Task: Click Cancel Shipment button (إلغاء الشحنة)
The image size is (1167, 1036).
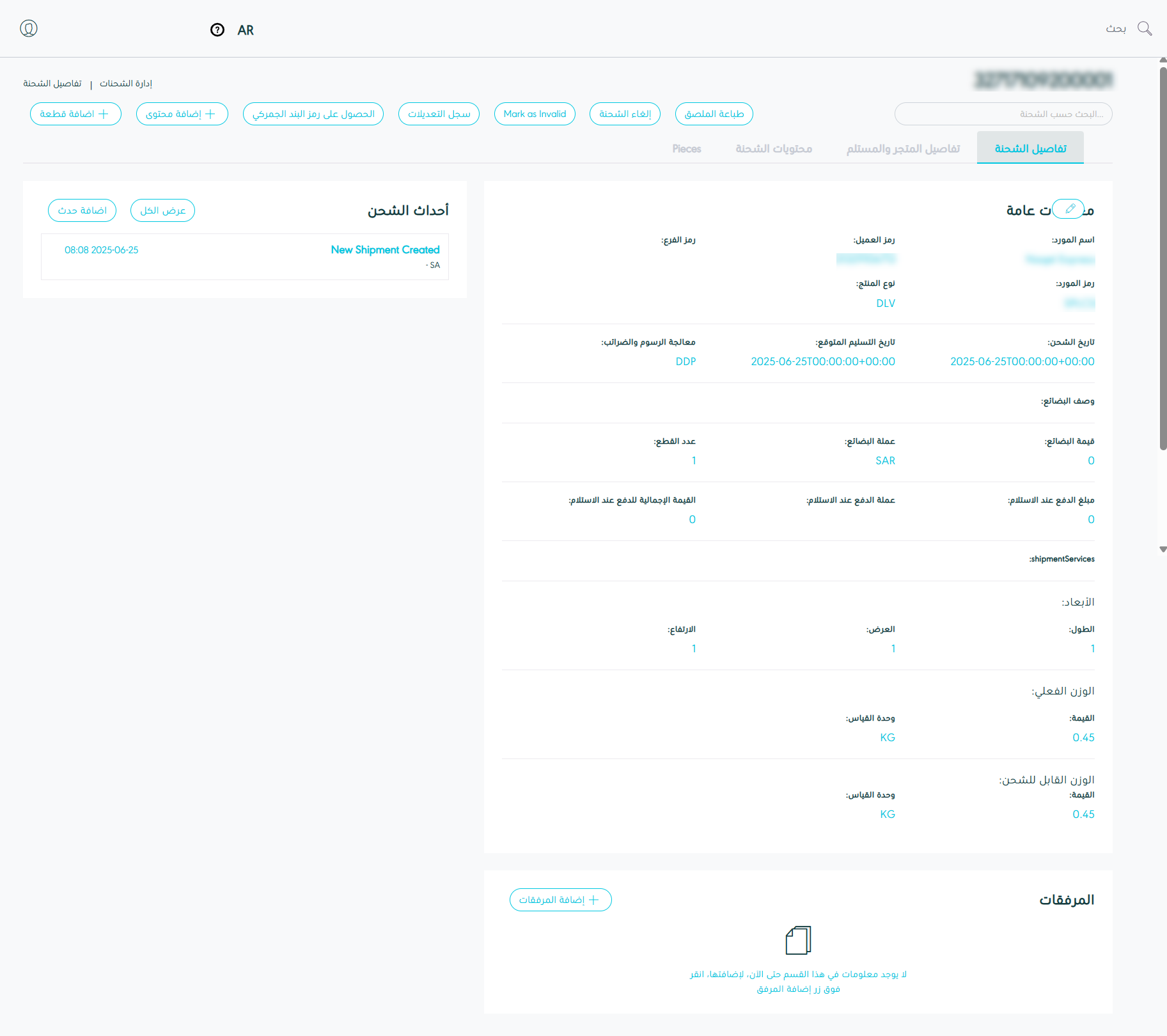Action: click(x=625, y=114)
